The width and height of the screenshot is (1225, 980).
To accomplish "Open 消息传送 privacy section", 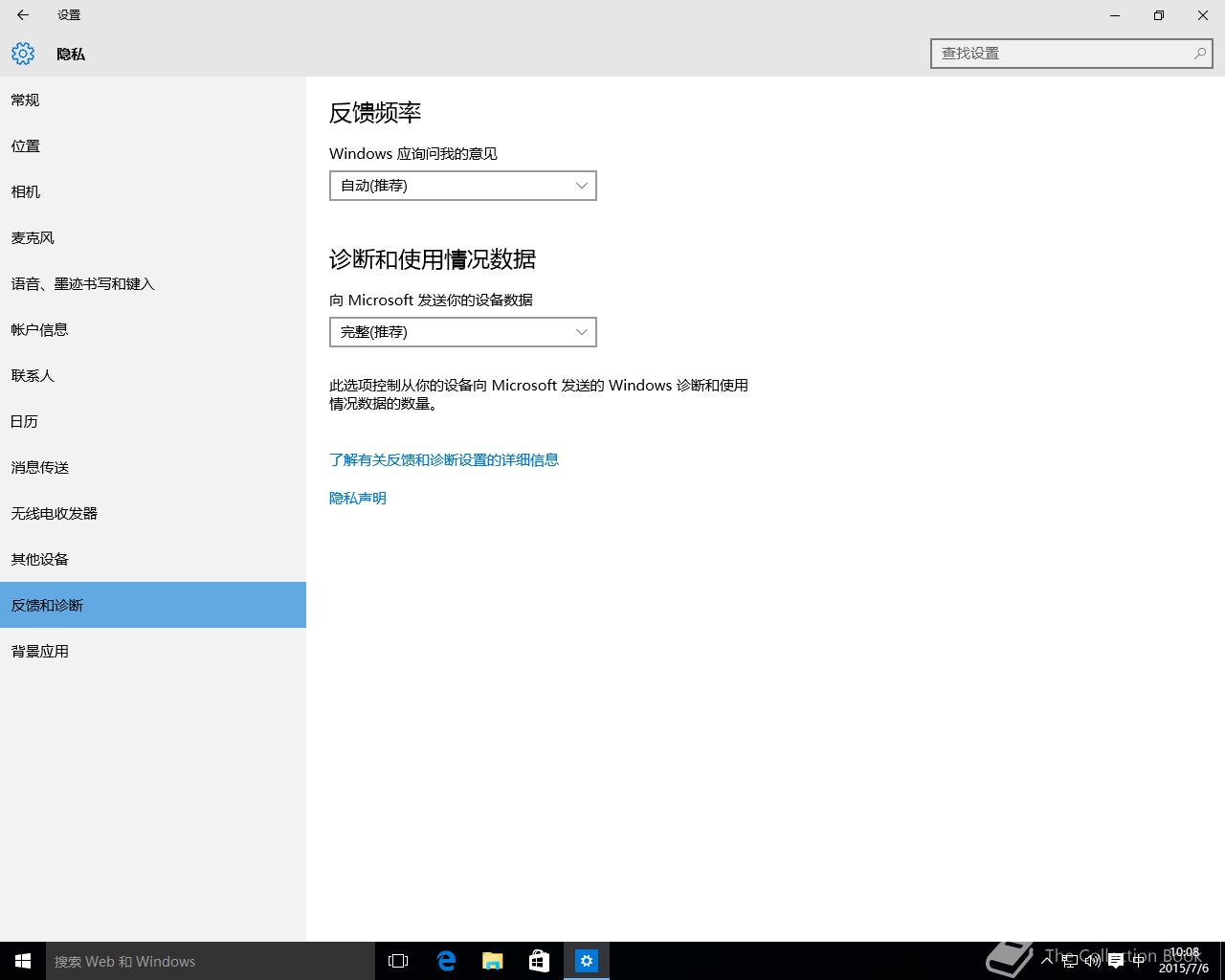I will [153, 467].
